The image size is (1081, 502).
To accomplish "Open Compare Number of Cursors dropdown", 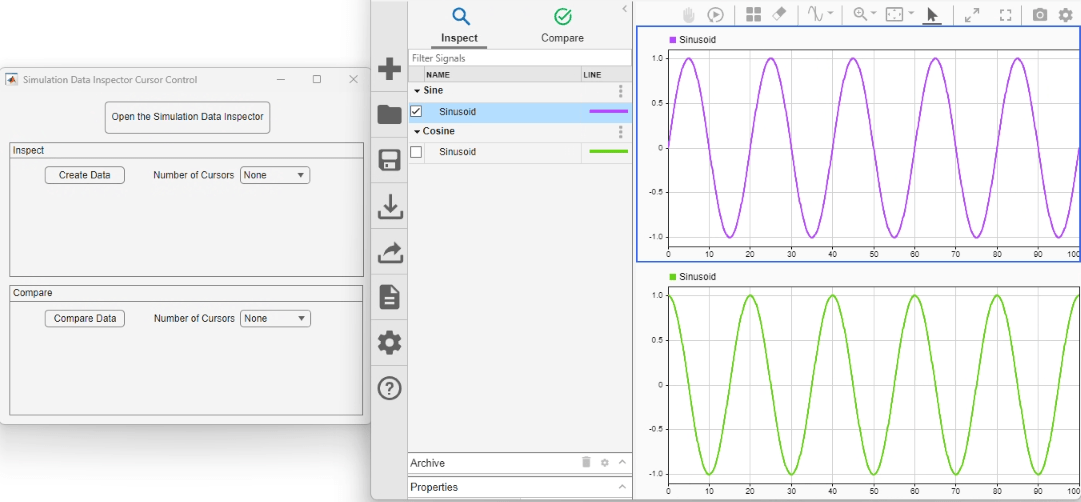I will tap(276, 318).
